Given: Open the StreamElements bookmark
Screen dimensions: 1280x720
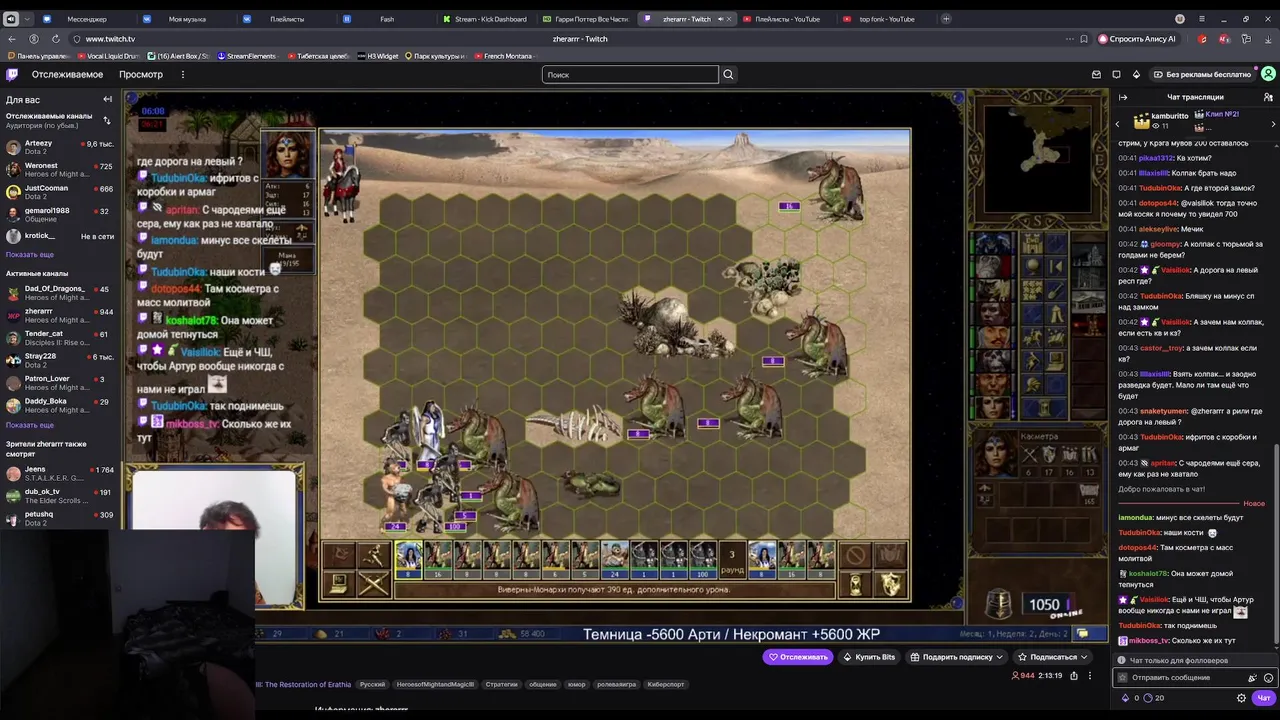Looking at the screenshot, I should click(x=247, y=56).
